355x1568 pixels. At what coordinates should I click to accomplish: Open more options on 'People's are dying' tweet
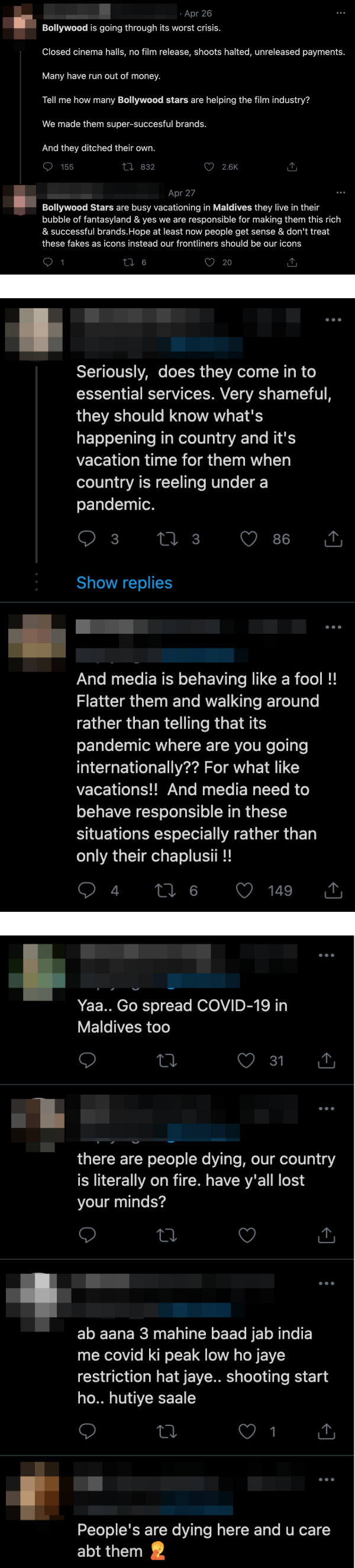(x=327, y=1479)
